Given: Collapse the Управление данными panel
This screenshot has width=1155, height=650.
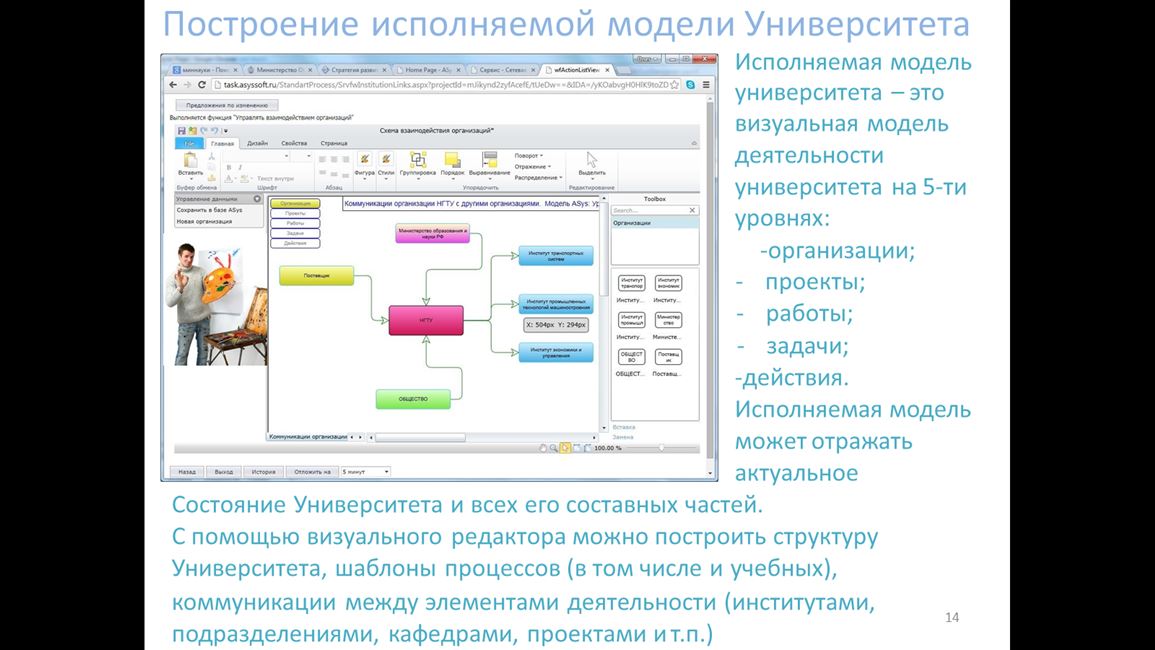Looking at the screenshot, I should pyautogui.click(x=257, y=199).
